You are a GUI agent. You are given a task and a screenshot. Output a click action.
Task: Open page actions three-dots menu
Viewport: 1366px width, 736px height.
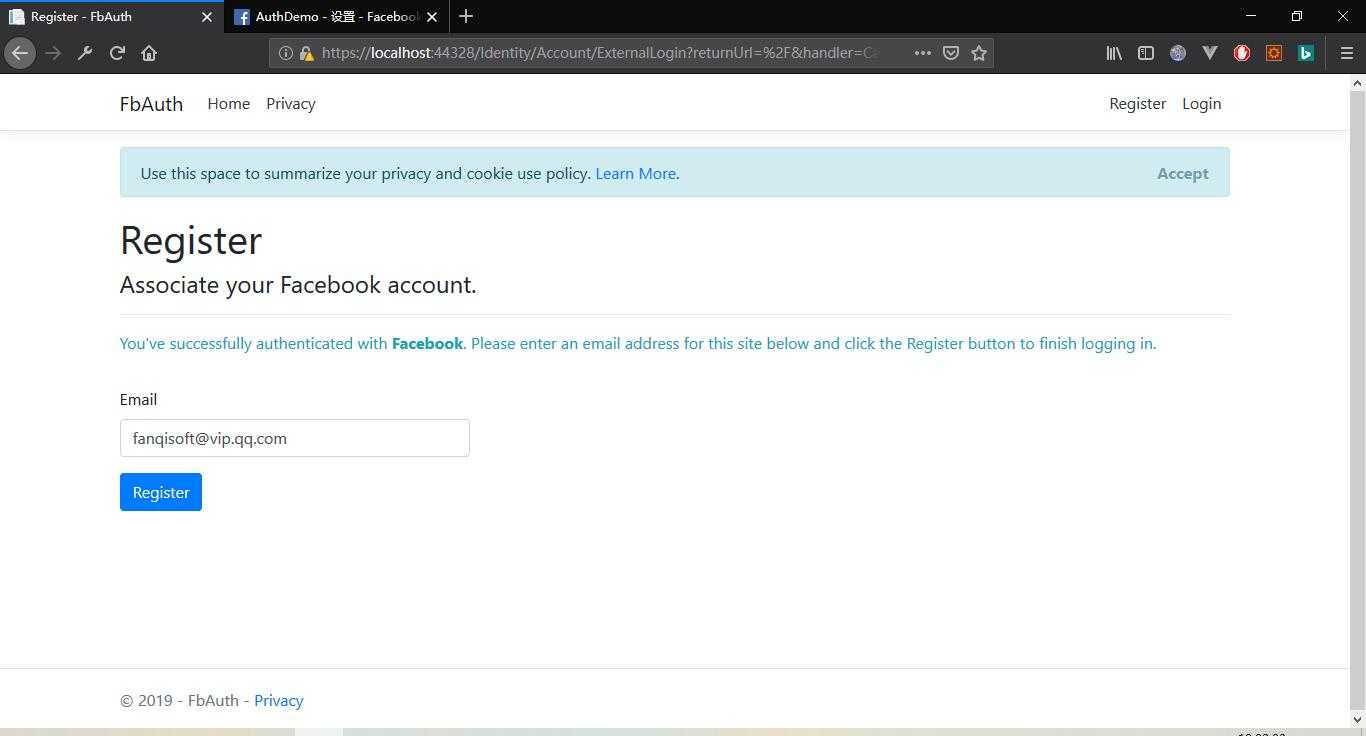[923, 53]
